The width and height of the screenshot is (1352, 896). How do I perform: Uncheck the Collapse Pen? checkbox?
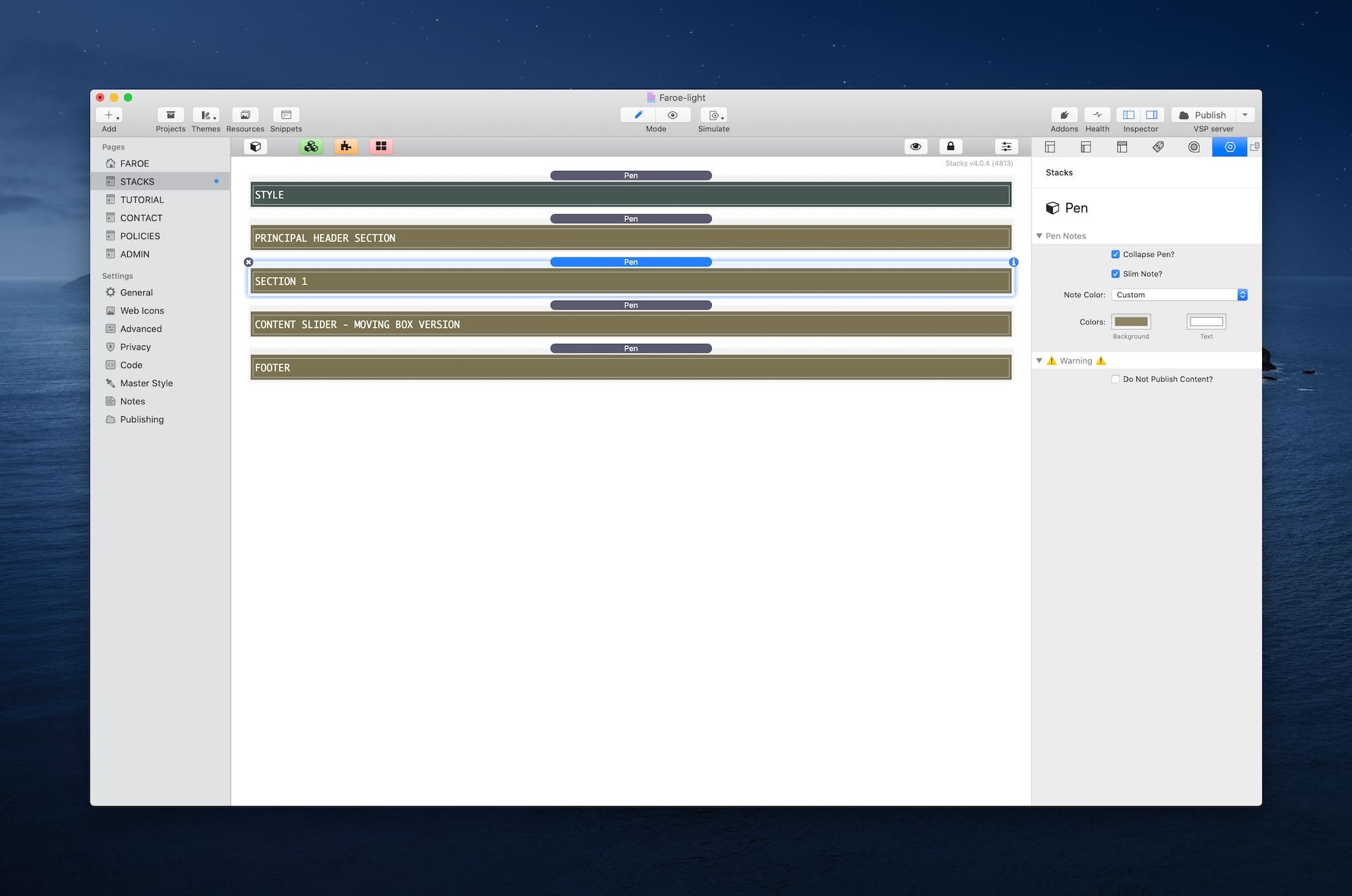(x=1115, y=255)
